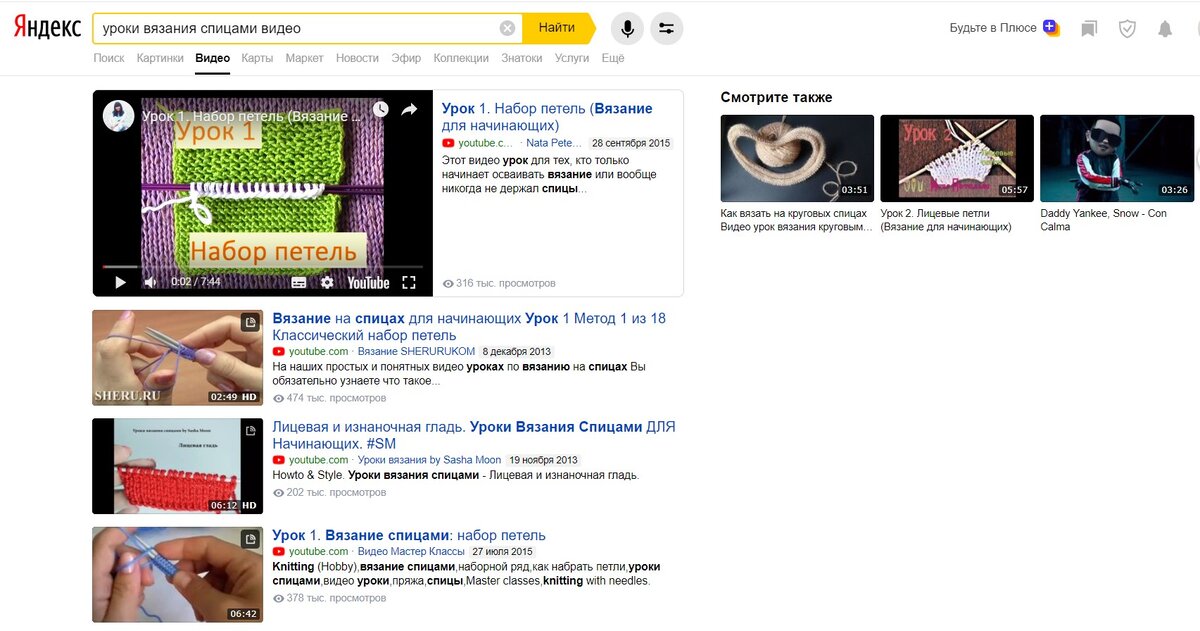1200x631 pixels.
Task: Click the Плюс badge icon
Action: pos(1050,27)
